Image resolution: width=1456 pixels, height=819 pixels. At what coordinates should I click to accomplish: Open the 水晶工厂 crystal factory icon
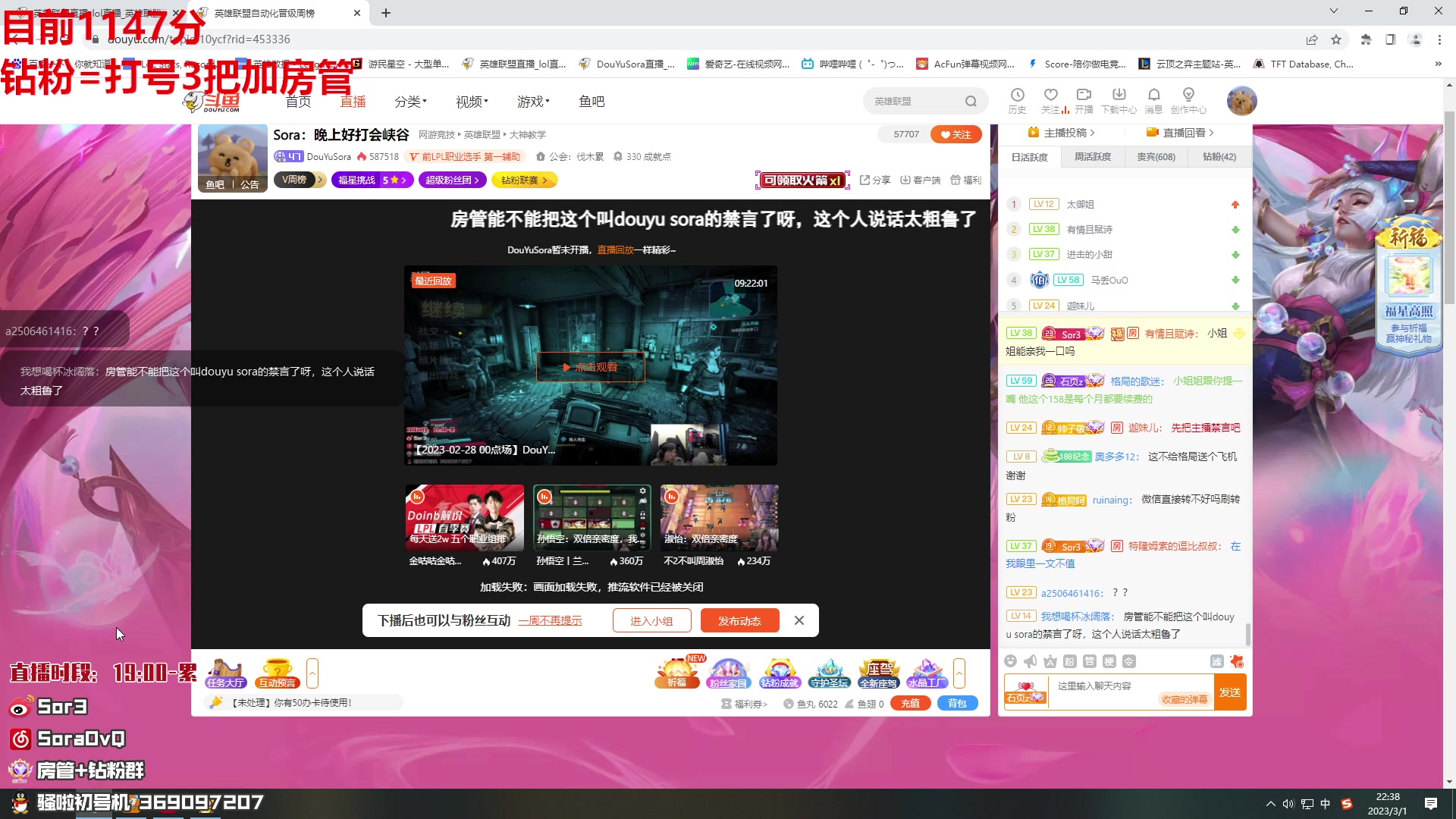click(x=927, y=673)
